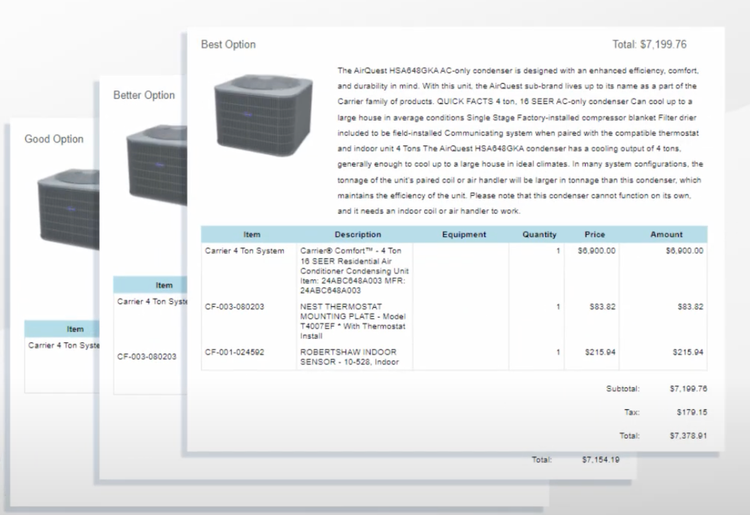
Task: Click quantity 1 in Carrier 4 Ton row
Action: click(558, 251)
